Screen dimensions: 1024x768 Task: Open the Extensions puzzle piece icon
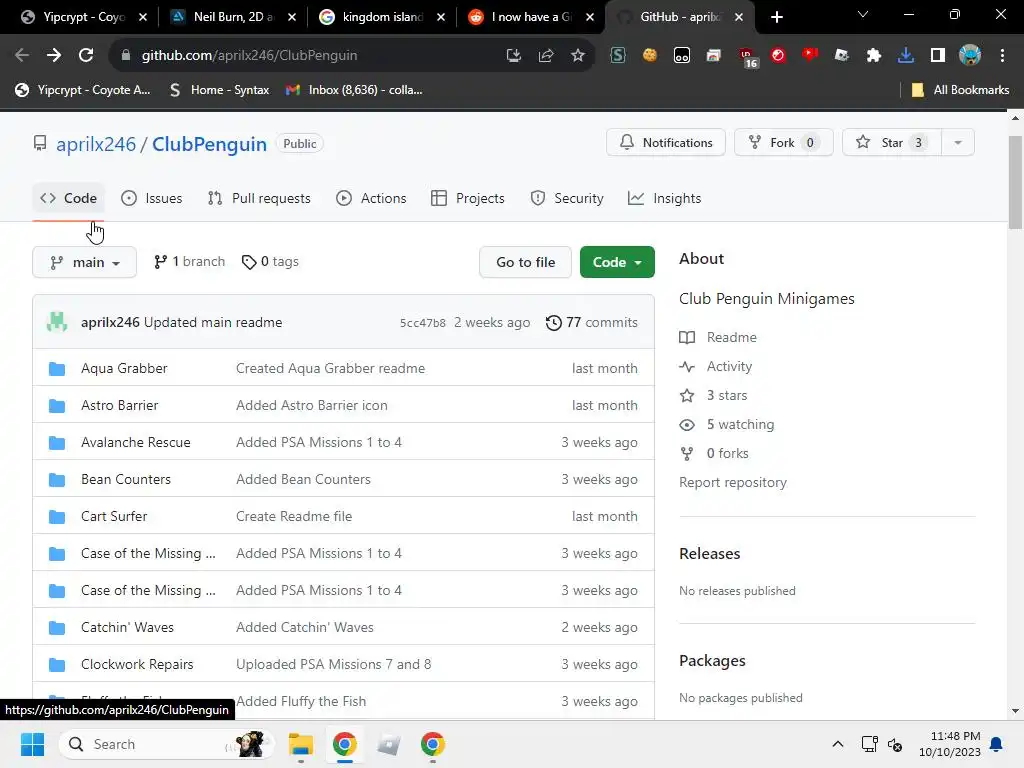(x=874, y=56)
